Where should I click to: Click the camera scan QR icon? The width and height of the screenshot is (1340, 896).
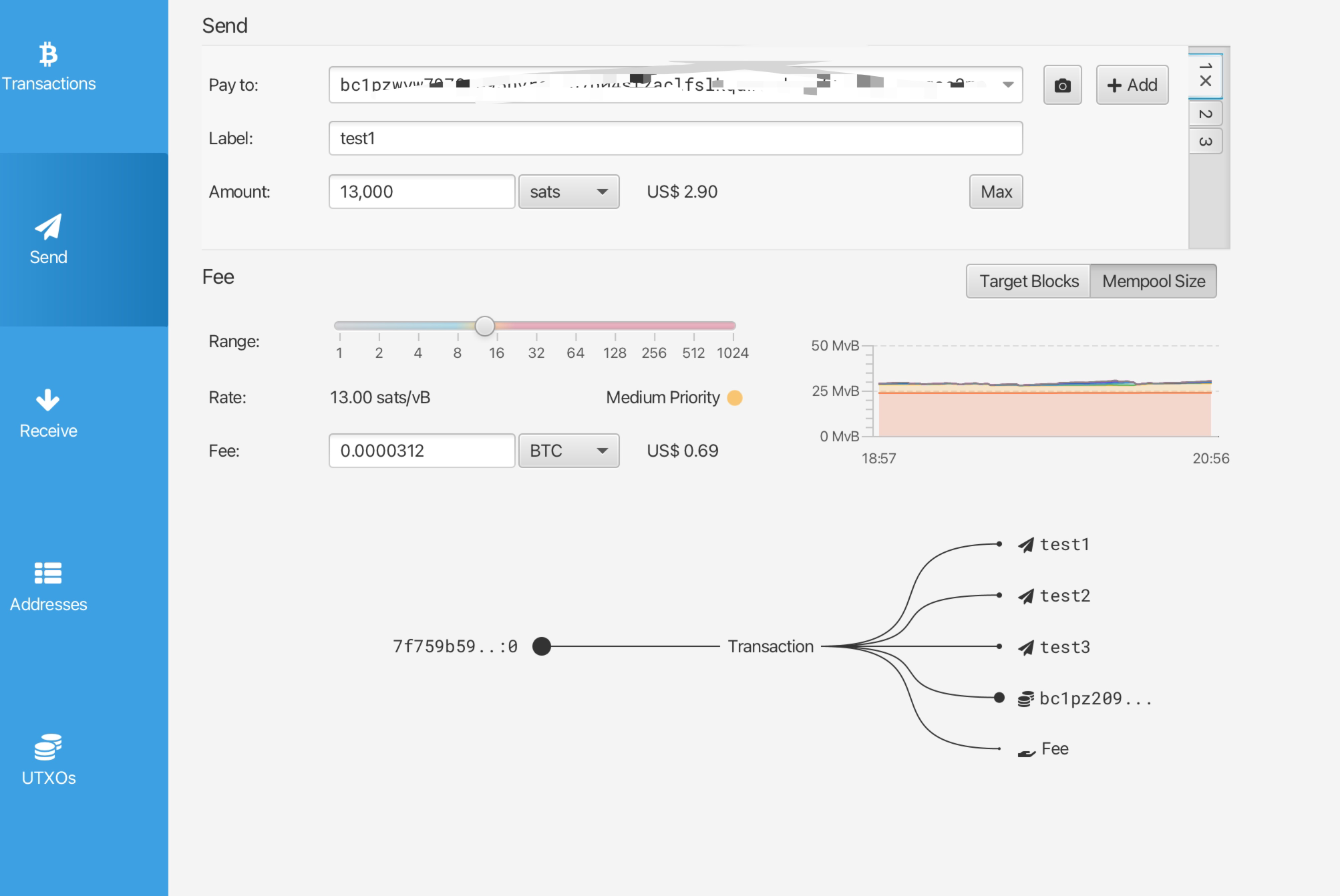click(1062, 85)
